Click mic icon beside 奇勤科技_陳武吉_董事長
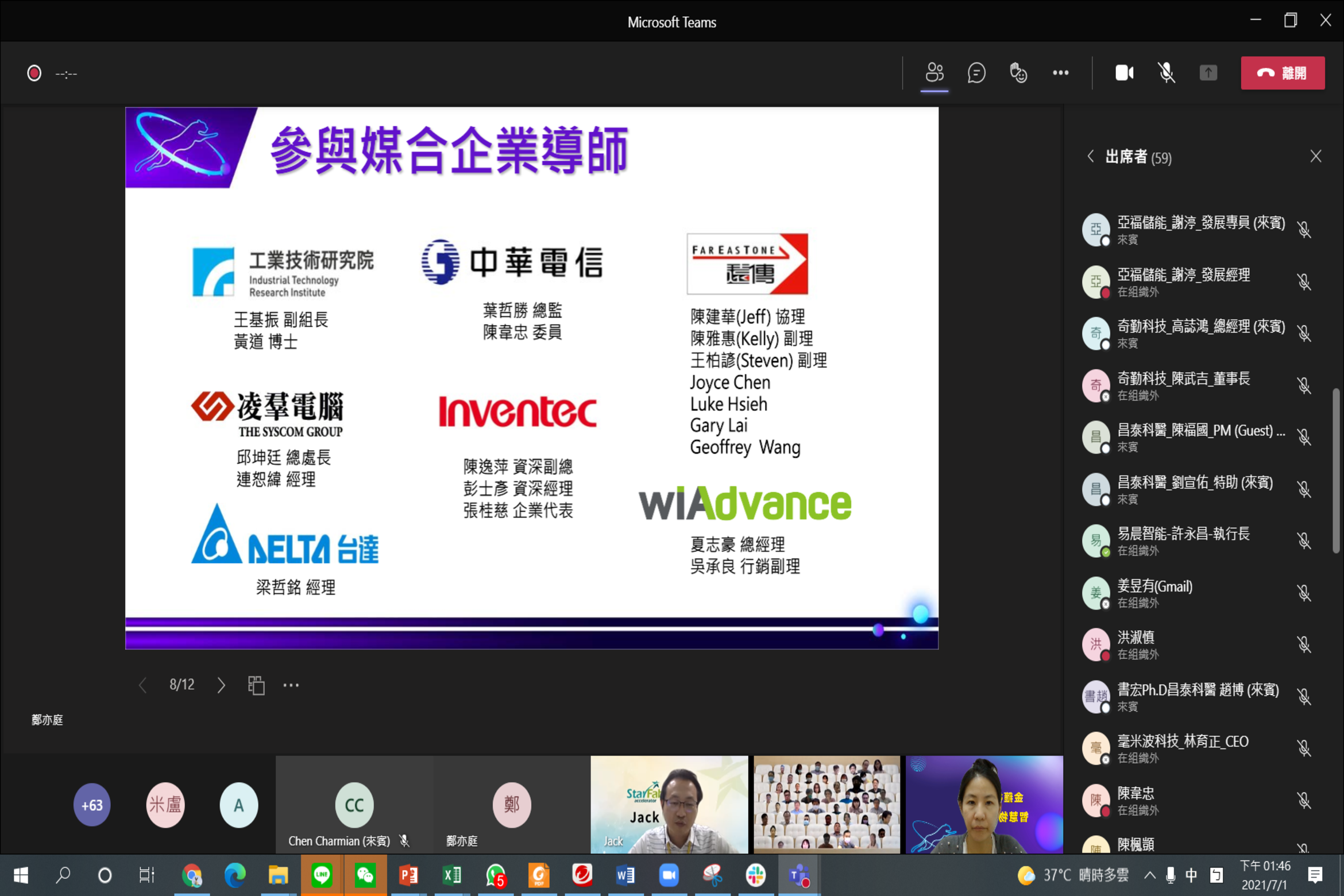This screenshot has height=896, width=1344. click(x=1304, y=385)
